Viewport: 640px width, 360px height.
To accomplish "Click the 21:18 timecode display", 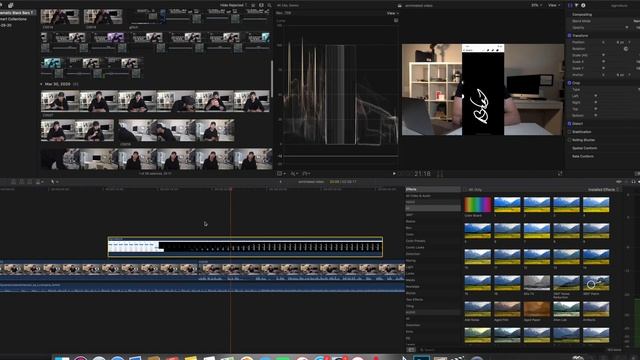I will click(422, 173).
